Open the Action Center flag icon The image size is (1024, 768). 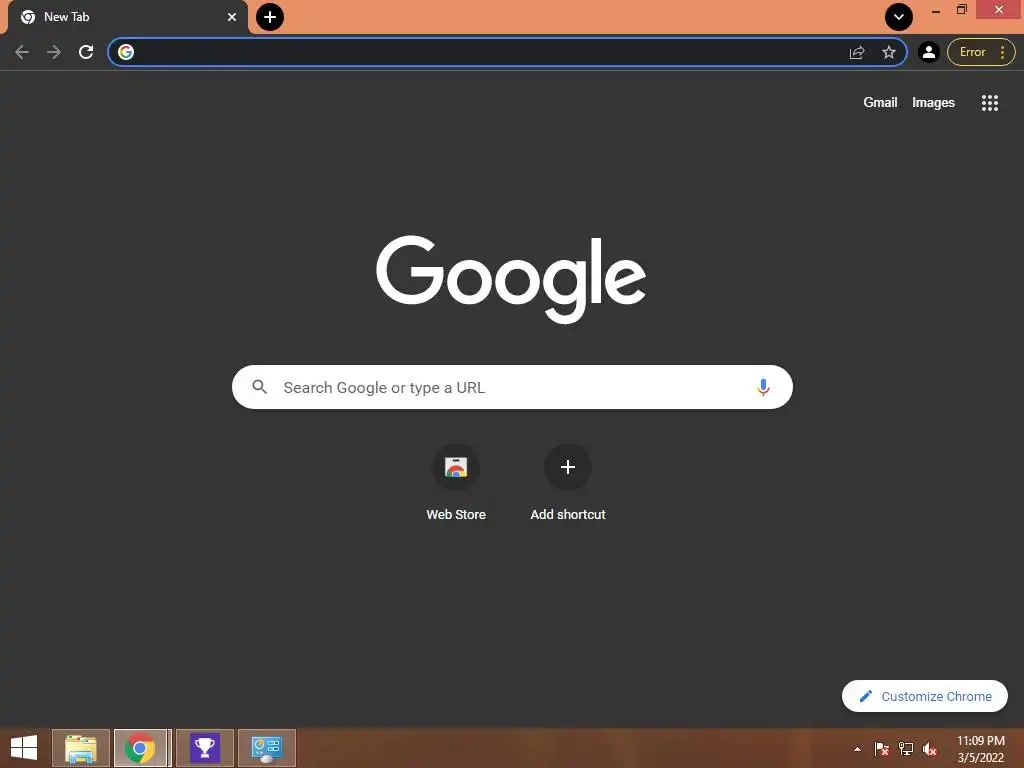click(x=882, y=749)
